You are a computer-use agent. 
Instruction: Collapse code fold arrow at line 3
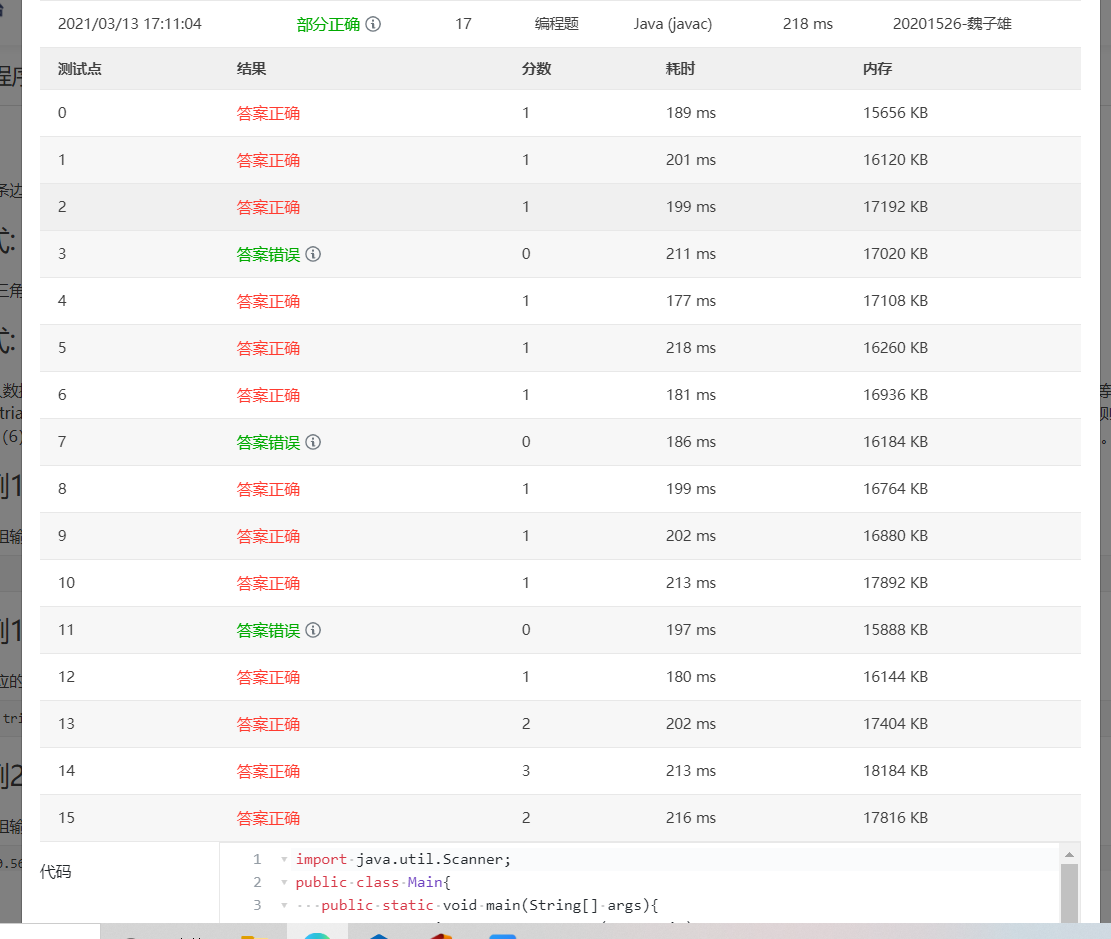[x=284, y=905]
